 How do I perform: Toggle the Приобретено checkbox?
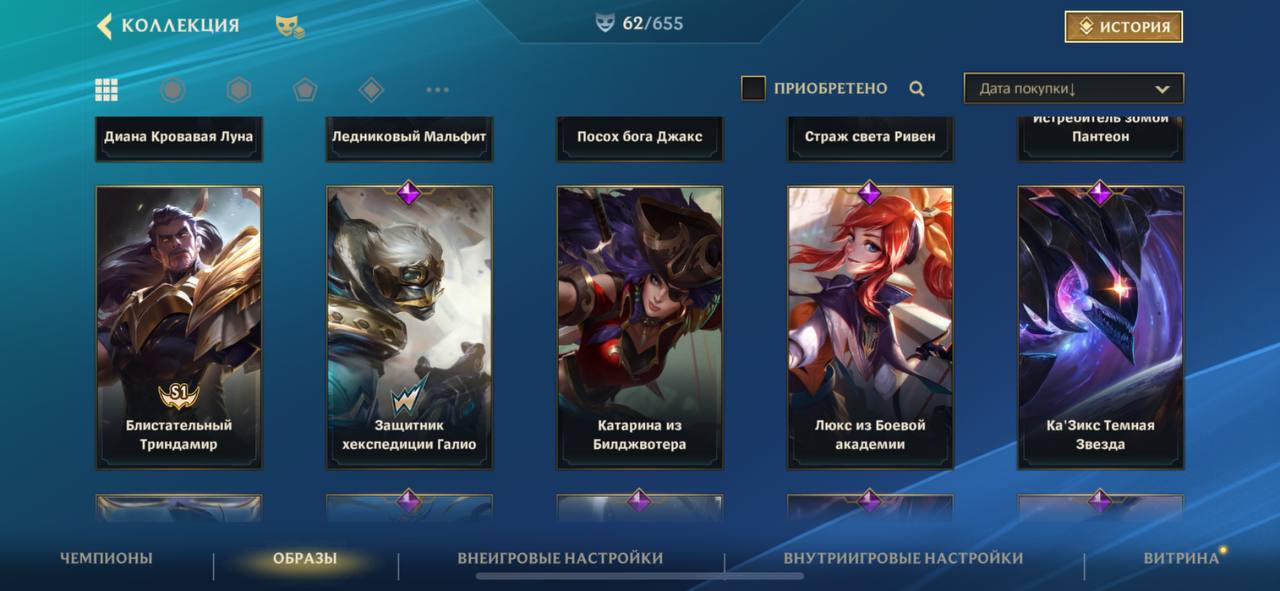pyautogui.click(x=753, y=88)
